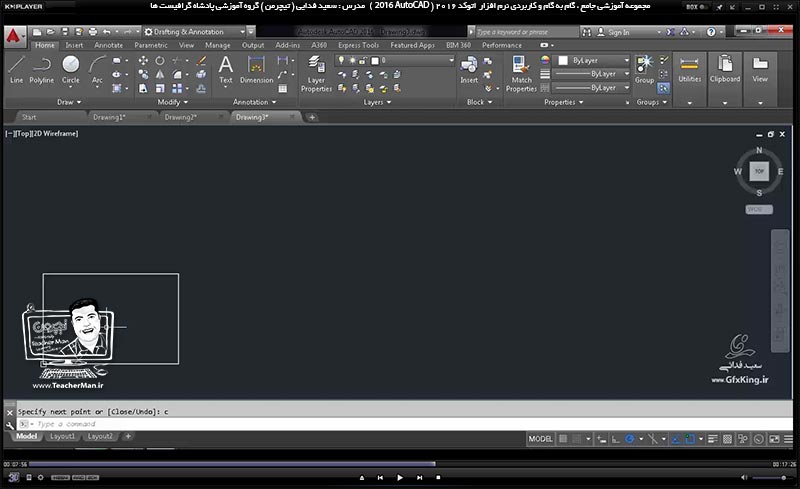The height and width of the screenshot is (489, 800).
Task: Toggle lineweight display in status bar
Action: (x=713, y=439)
